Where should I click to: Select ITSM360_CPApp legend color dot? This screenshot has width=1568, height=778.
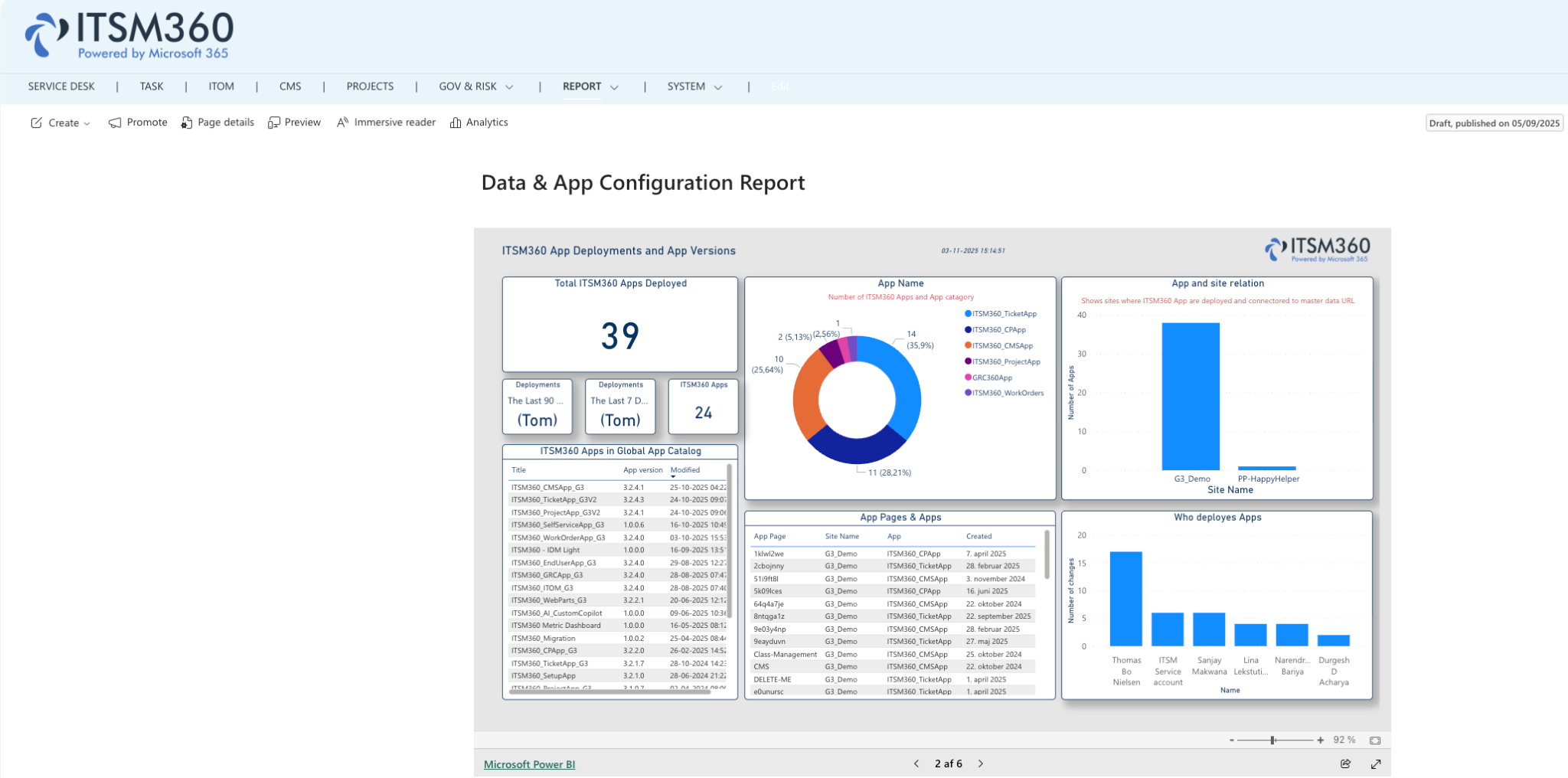coord(968,330)
